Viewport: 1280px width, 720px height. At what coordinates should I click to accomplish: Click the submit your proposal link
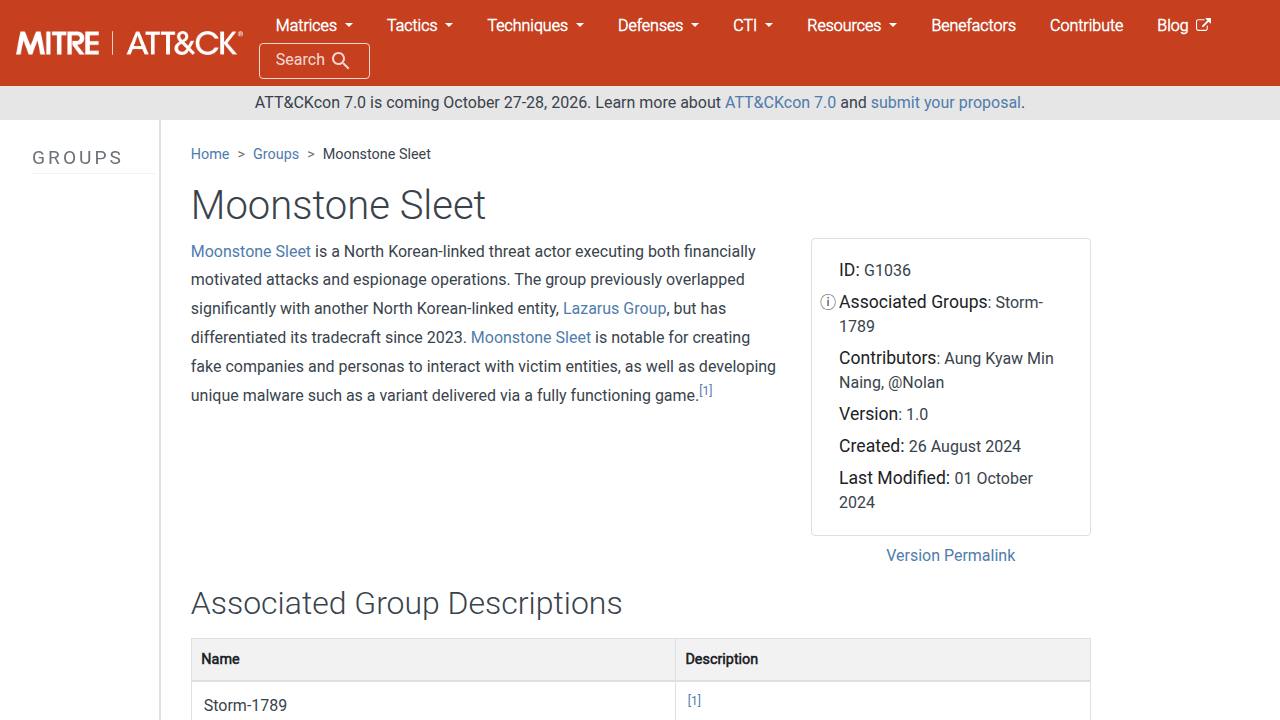tap(946, 102)
